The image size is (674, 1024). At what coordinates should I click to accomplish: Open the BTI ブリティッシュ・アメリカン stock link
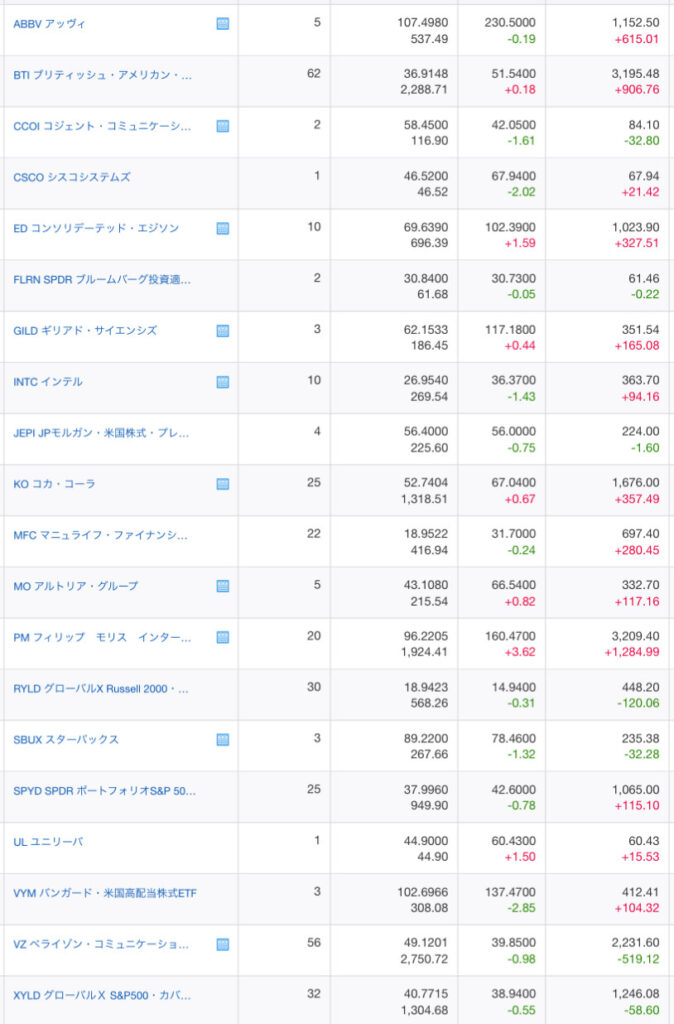(102, 75)
